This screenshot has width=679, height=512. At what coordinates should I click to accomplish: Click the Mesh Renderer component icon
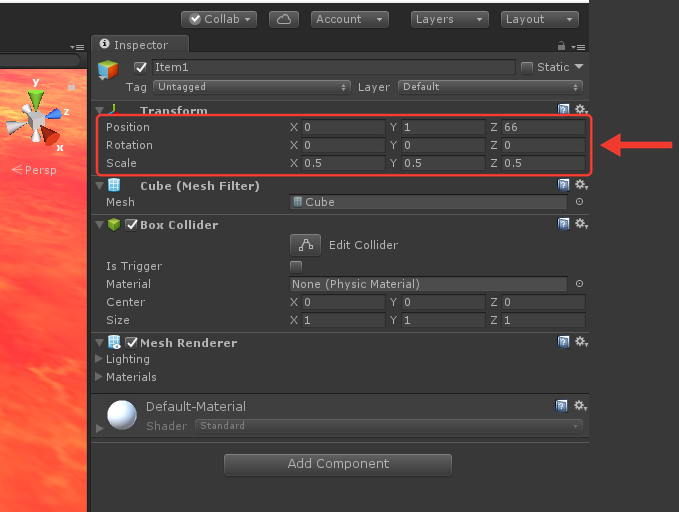click(114, 342)
